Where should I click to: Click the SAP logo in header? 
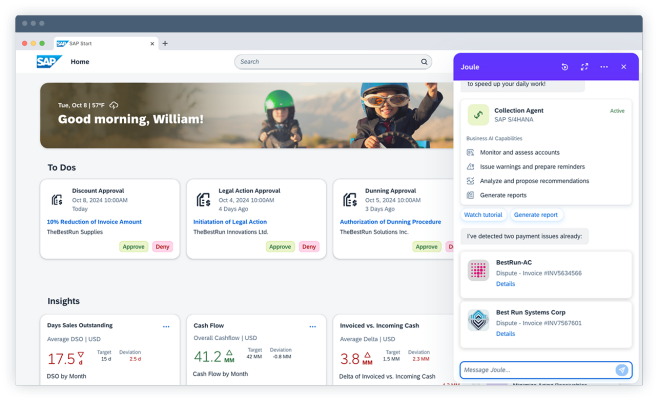(48, 61)
